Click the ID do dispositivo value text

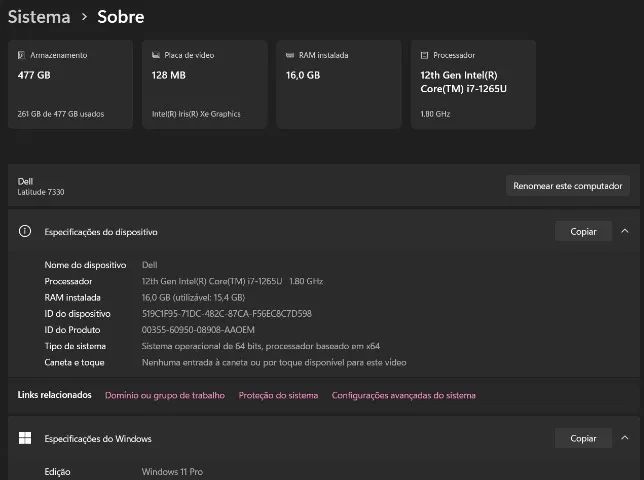click(227, 314)
